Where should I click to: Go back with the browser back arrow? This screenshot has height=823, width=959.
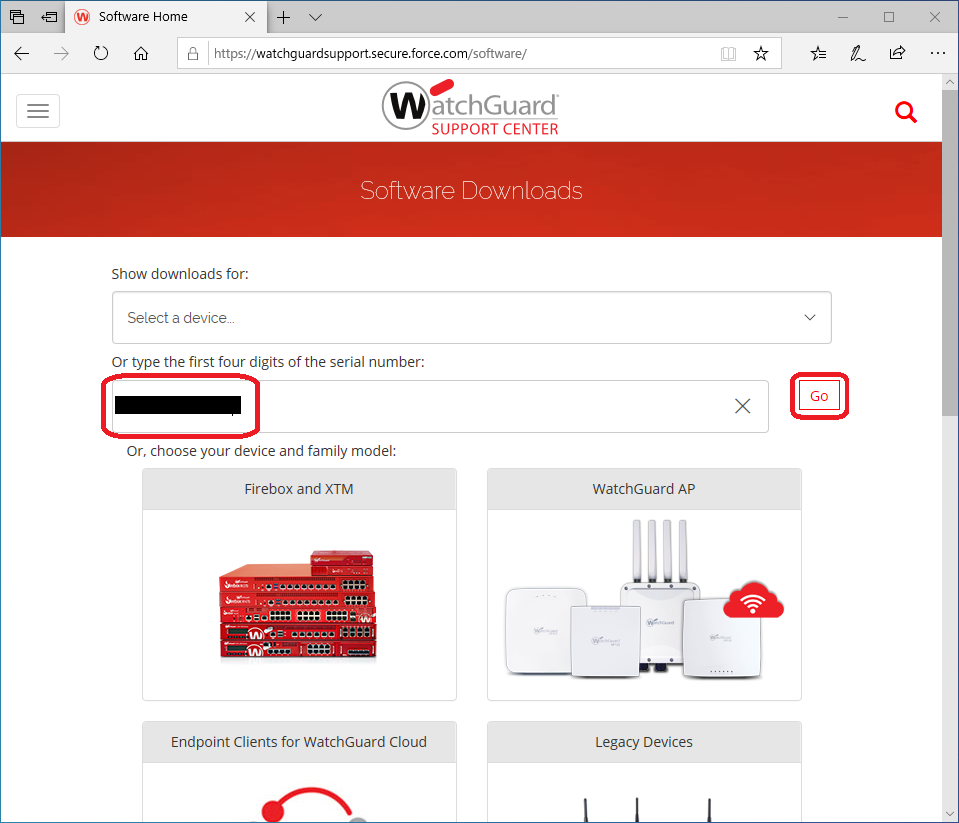(21, 54)
